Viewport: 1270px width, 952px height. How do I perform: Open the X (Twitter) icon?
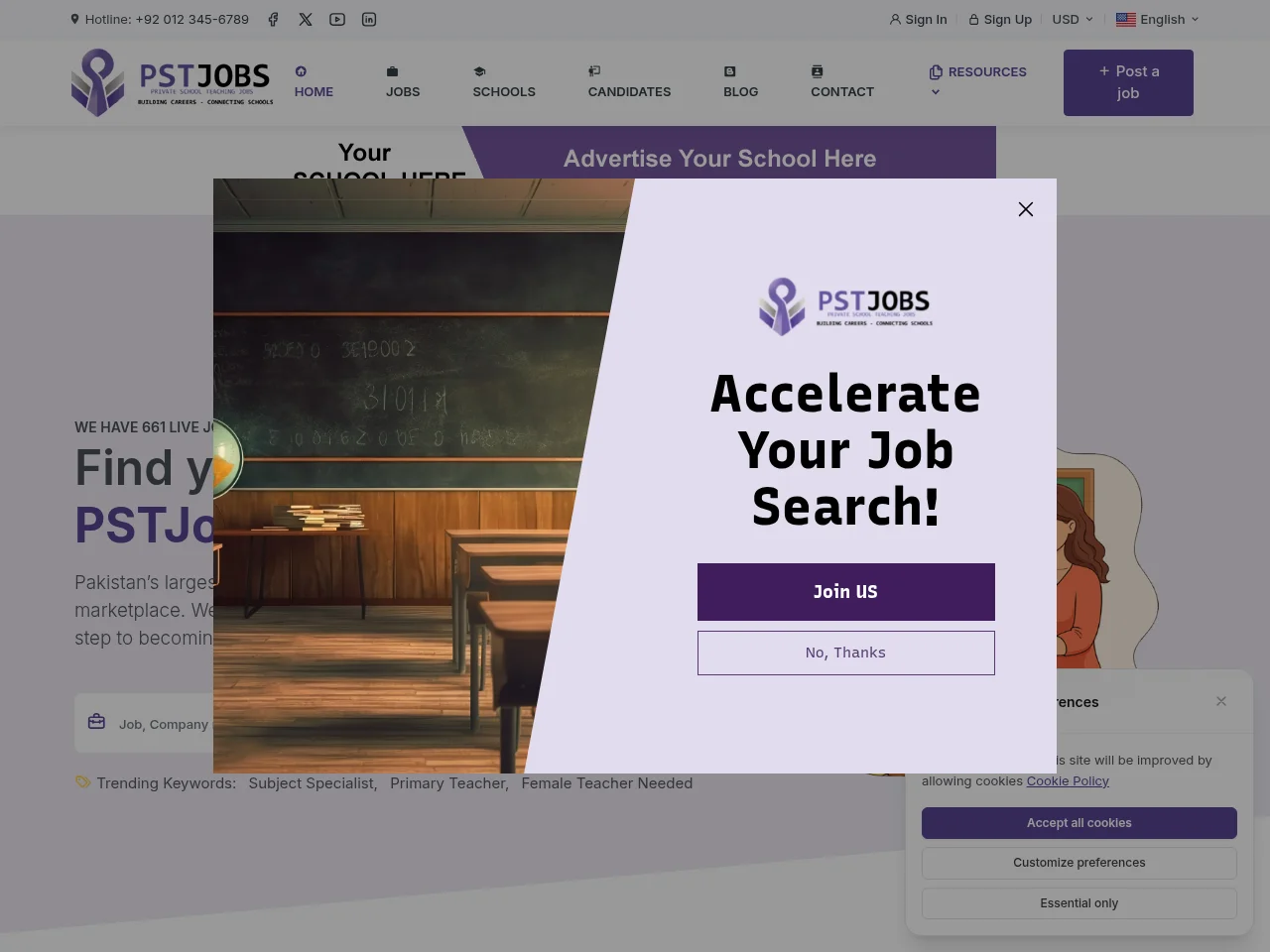(x=306, y=19)
